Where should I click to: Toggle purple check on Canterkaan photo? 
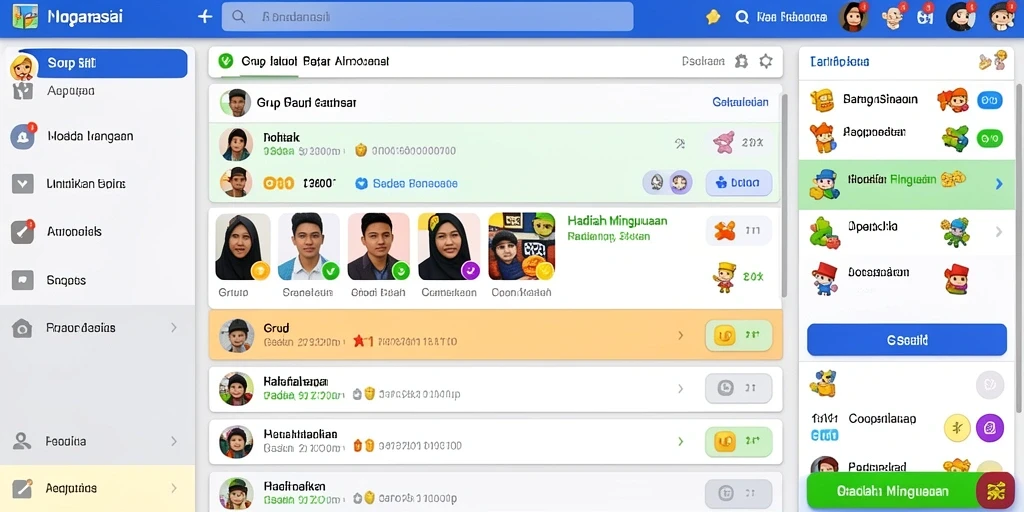[x=470, y=270]
